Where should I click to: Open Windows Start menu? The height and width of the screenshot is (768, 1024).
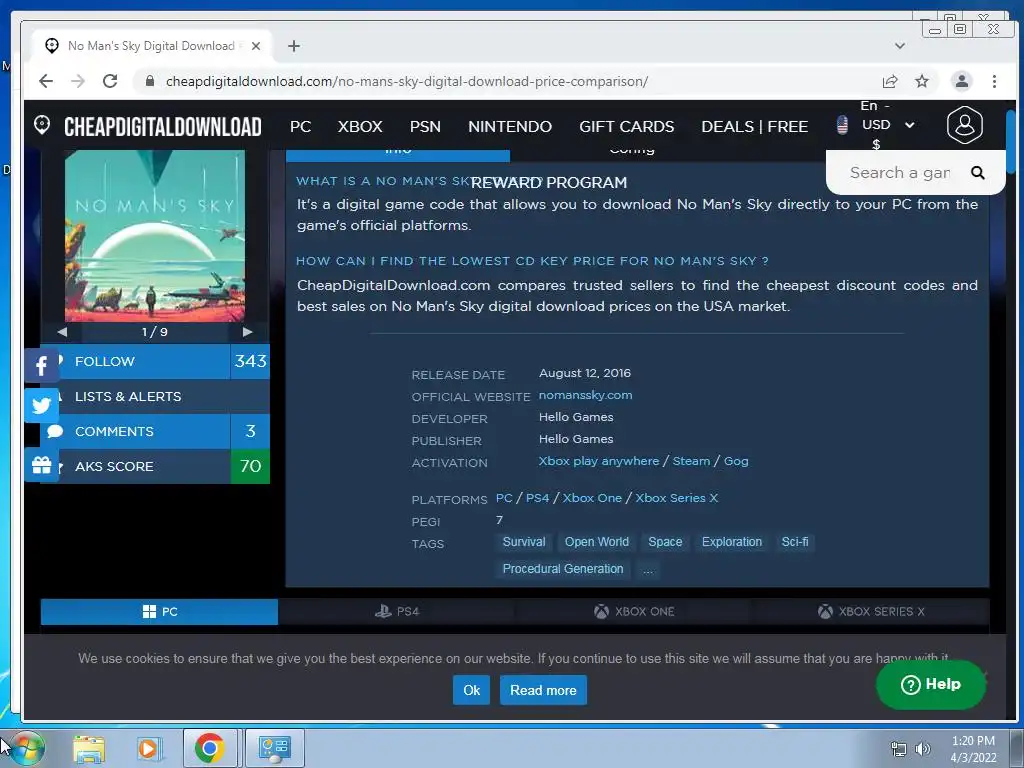pos(25,748)
